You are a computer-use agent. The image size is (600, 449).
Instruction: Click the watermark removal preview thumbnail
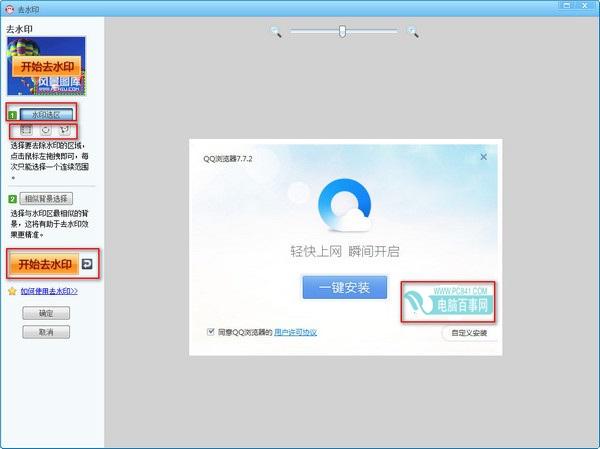coord(46,66)
